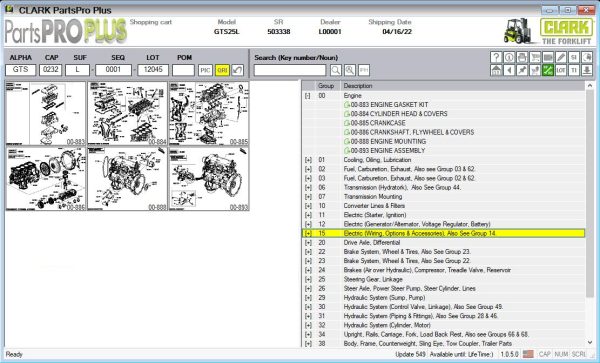This screenshot has height=363, width=600.
Task: Open thumbnail 00-888 engine mounting diagram
Action: pyautogui.click(x=127, y=179)
